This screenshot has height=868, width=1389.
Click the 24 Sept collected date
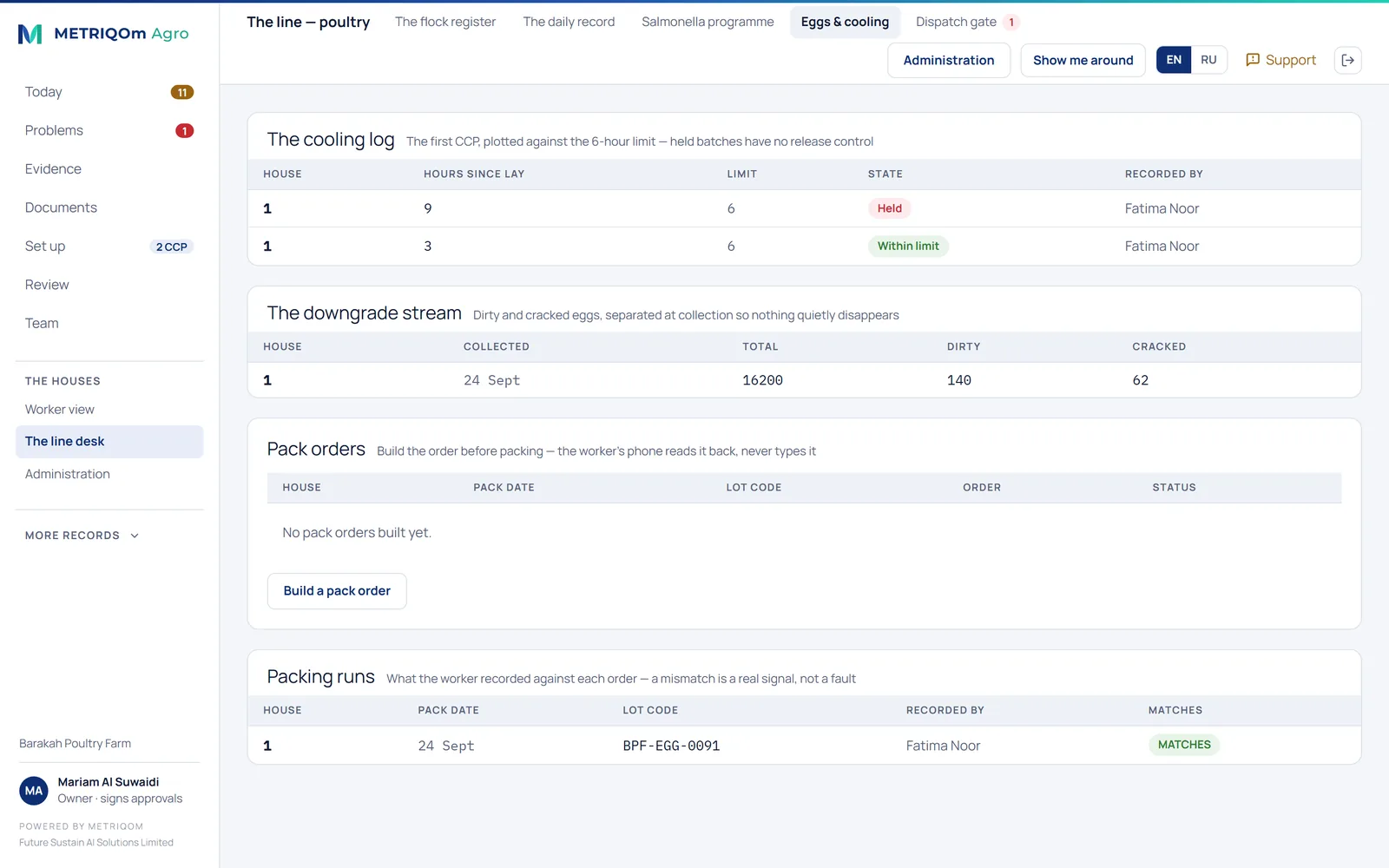pos(491,380)
